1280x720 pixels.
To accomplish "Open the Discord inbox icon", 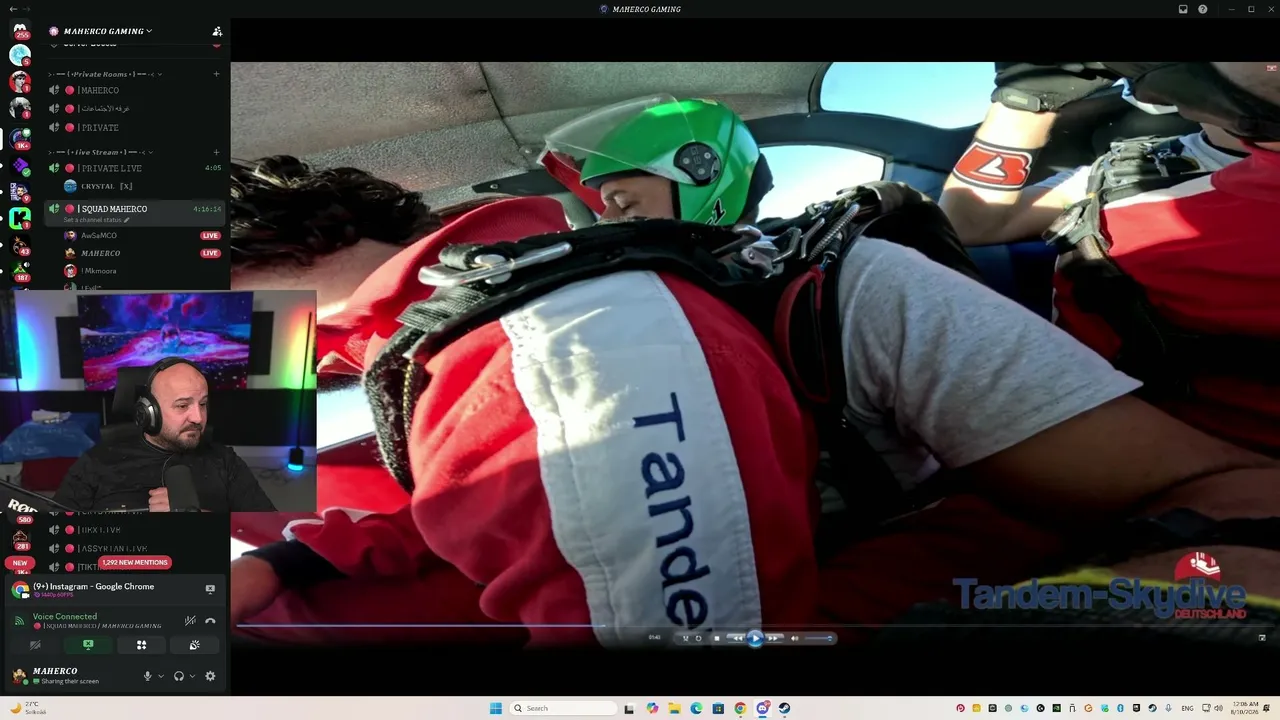I will (1183, 9).
